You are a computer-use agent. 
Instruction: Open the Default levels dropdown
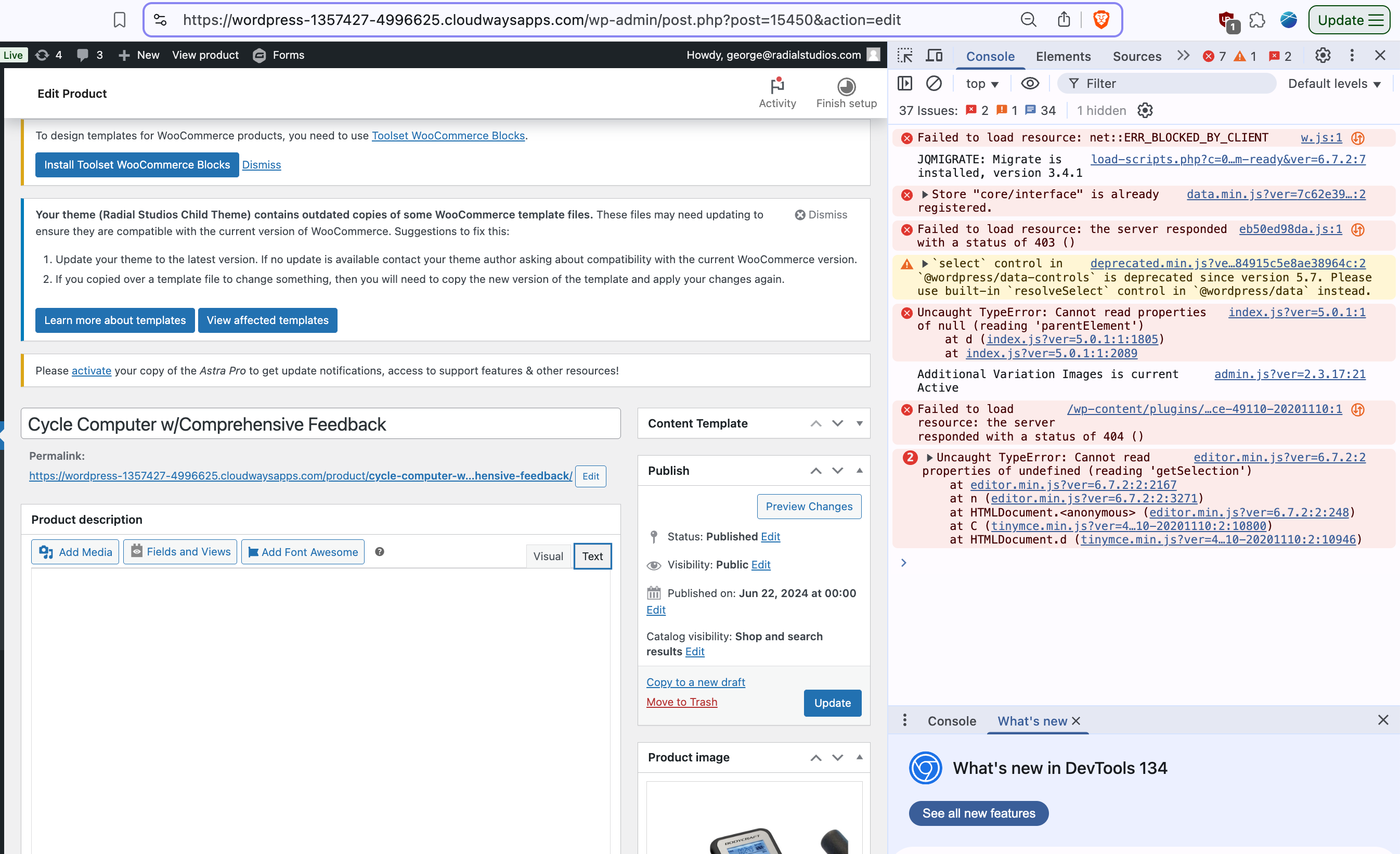(x=1334, y=84)
